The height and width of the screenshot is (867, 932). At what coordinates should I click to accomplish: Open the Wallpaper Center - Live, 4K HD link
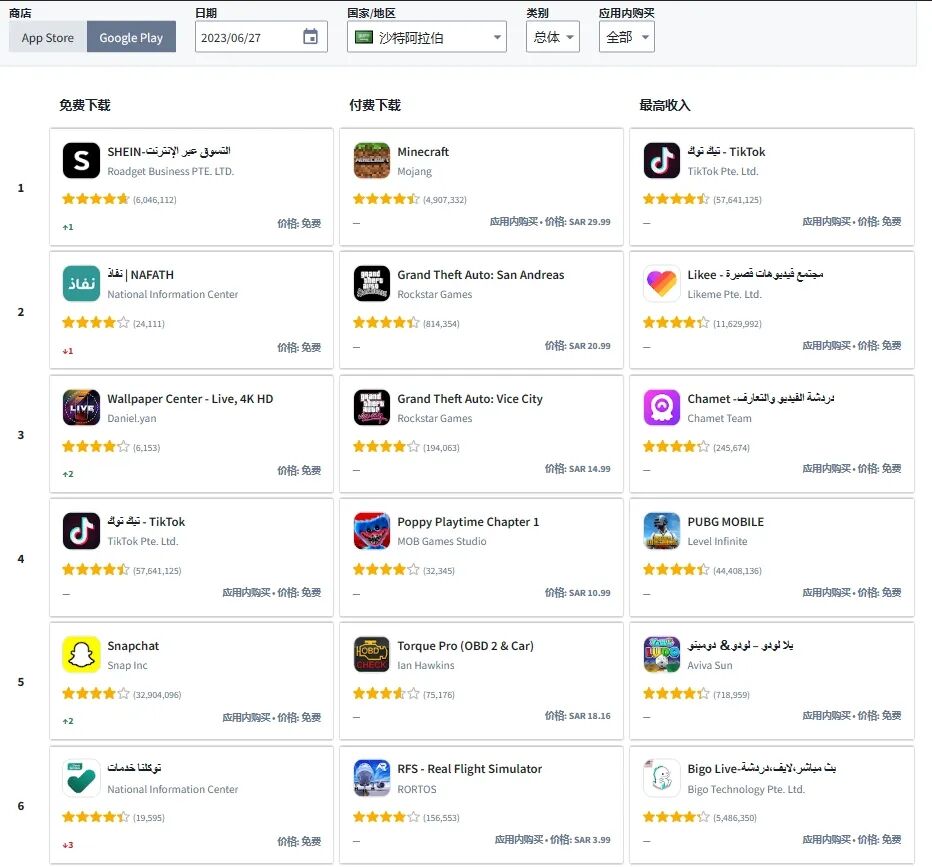(190, 399)
